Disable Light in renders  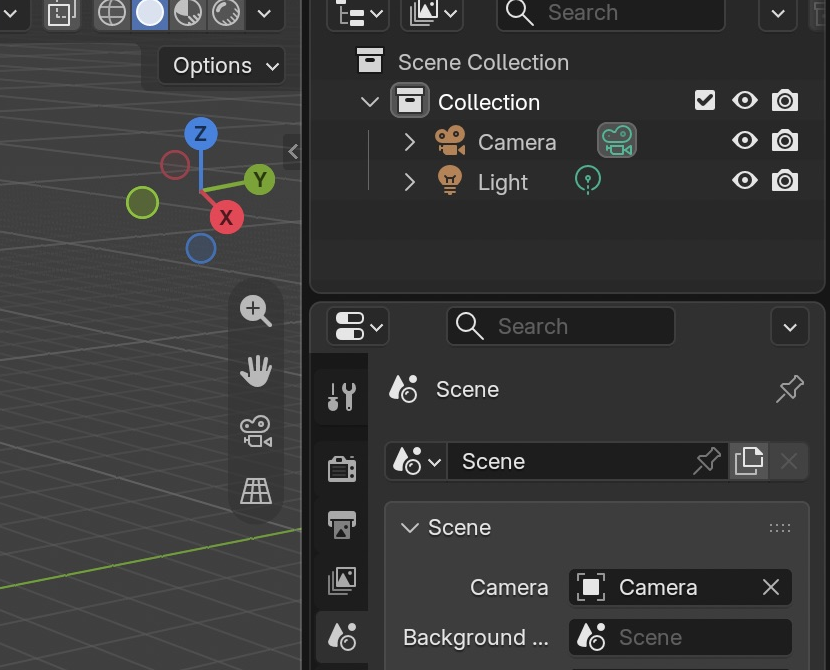click(x=784, y=181)
